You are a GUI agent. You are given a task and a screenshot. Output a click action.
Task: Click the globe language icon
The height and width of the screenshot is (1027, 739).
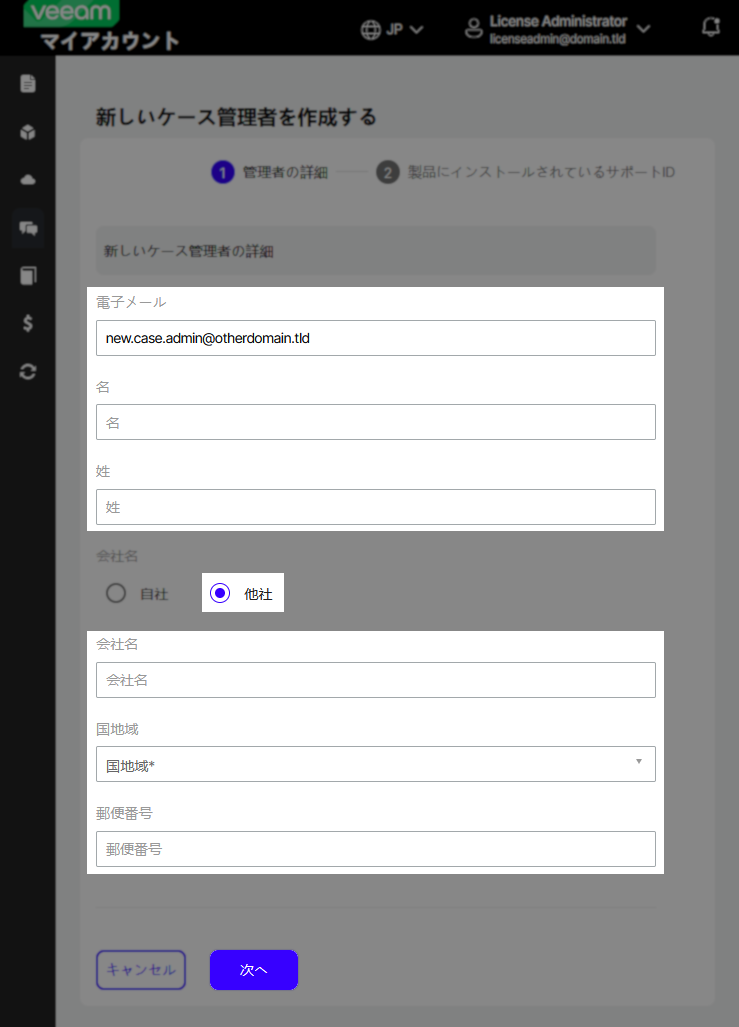tap(371, 29)
